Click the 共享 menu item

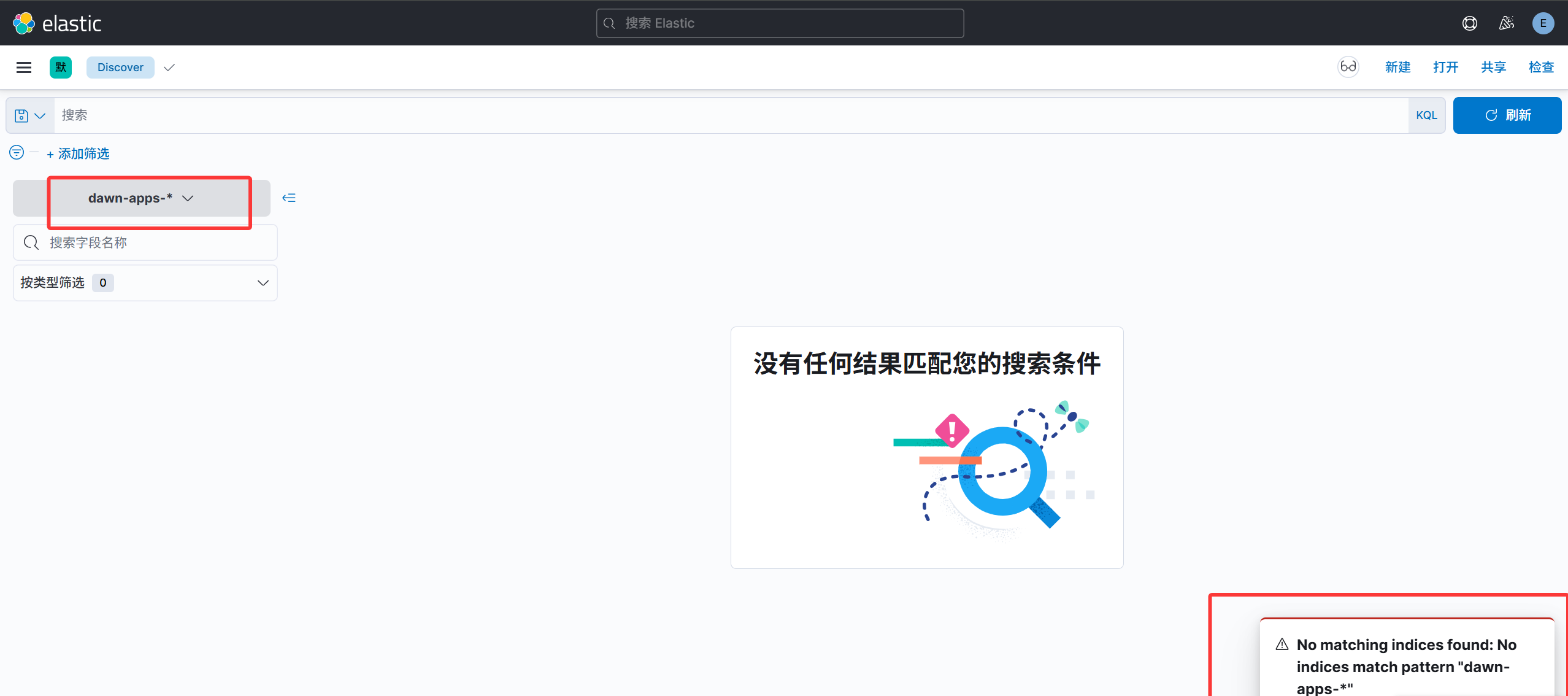pos(1493,67)
